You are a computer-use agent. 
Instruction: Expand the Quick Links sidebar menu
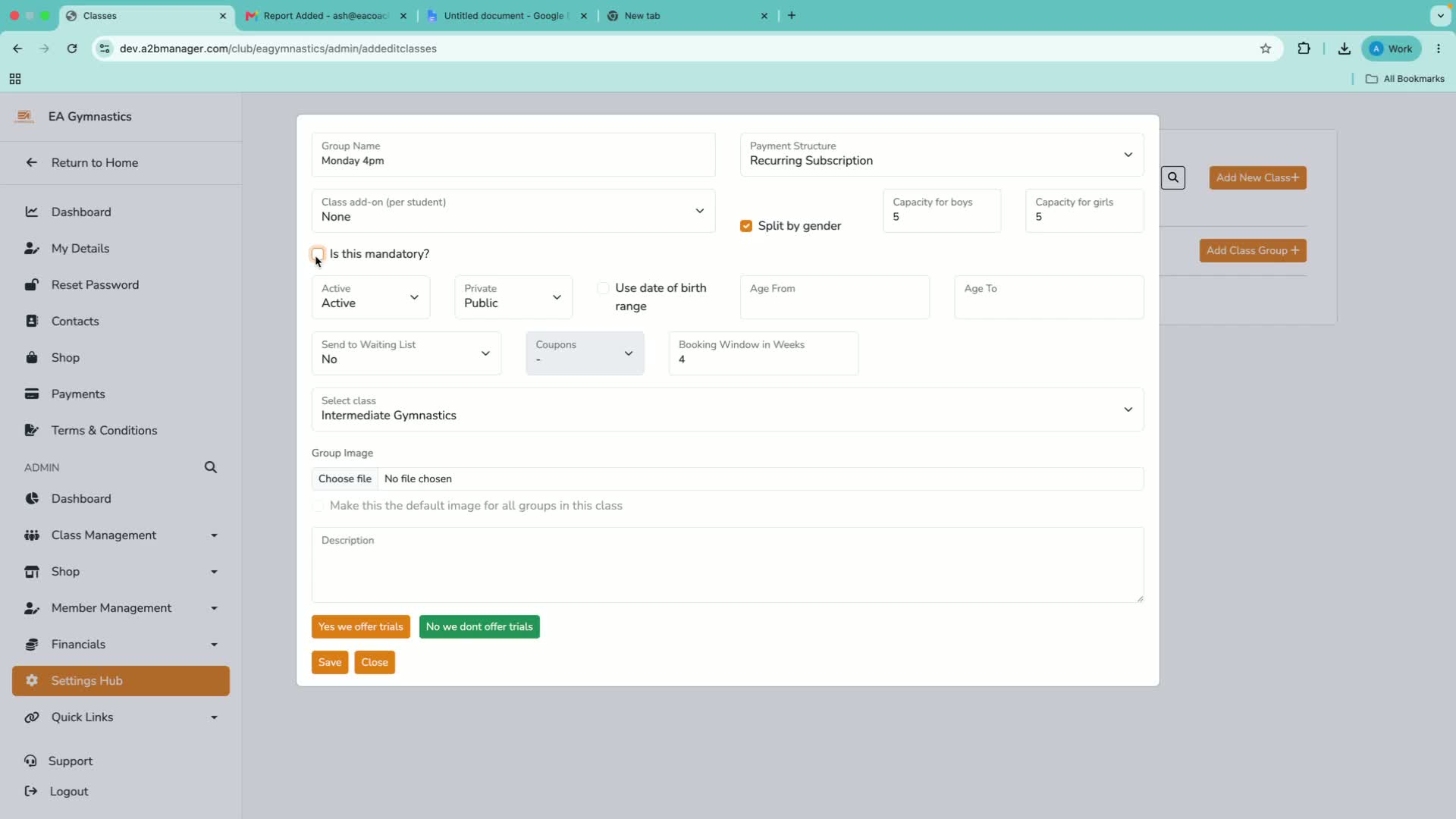(x=214, y=717)
